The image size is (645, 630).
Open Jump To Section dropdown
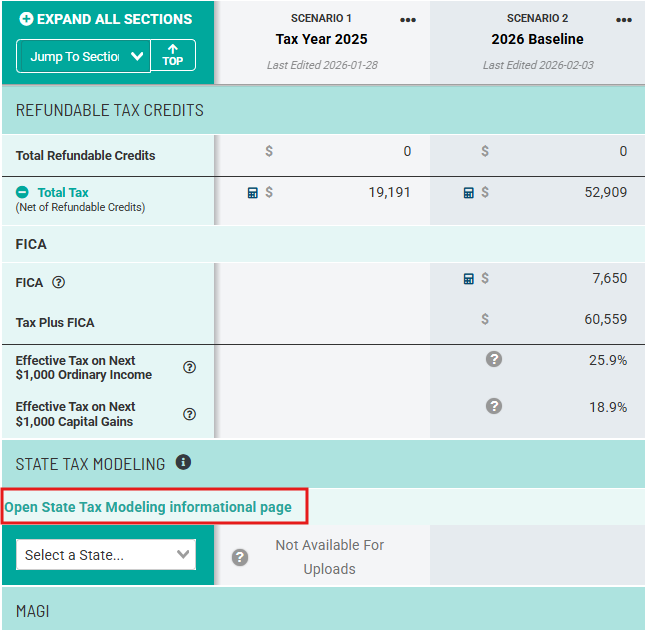click(x=83, y=56)
